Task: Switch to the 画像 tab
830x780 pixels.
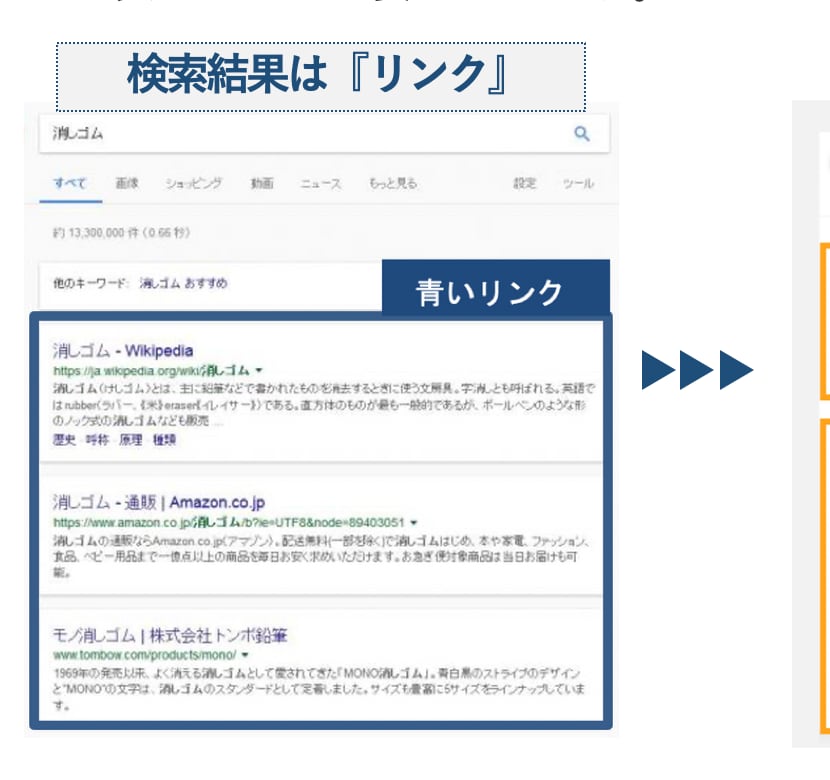Action: (127, 184)
